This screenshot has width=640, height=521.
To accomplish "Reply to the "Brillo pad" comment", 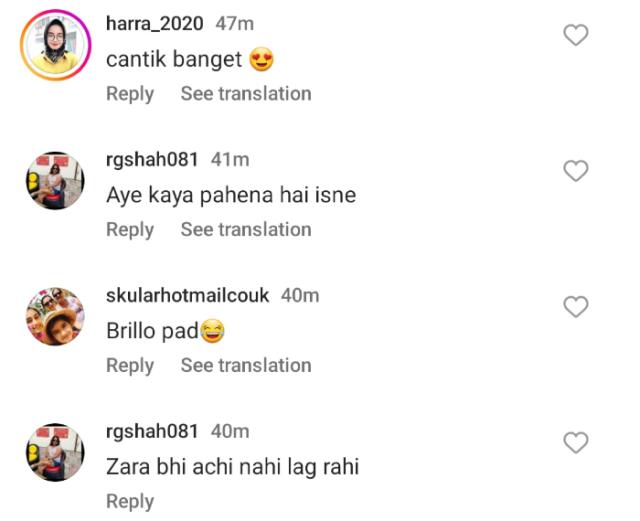I will click(x=130, y=365).
